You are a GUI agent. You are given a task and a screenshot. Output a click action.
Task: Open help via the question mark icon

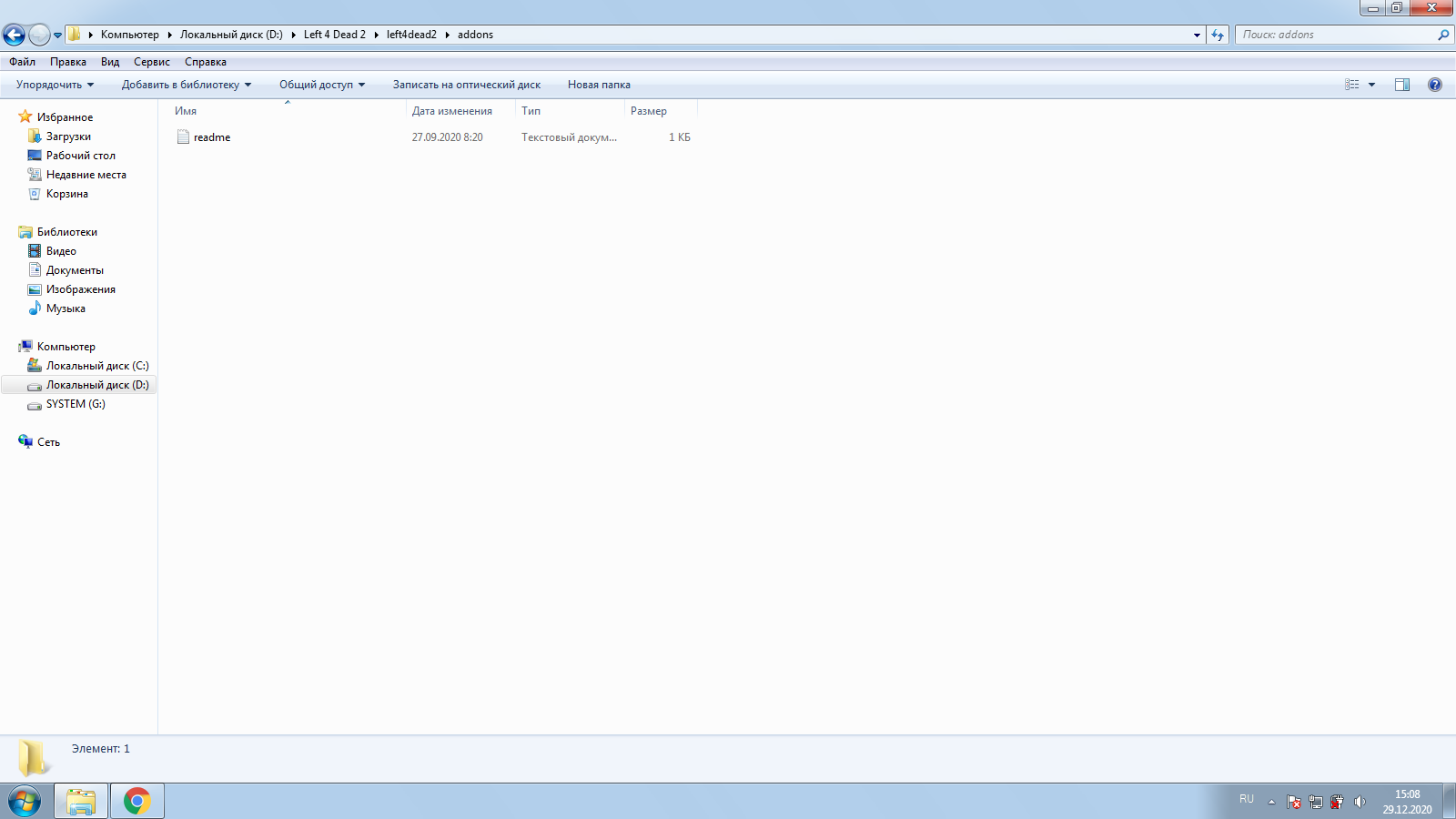(x=1435, y=85)
